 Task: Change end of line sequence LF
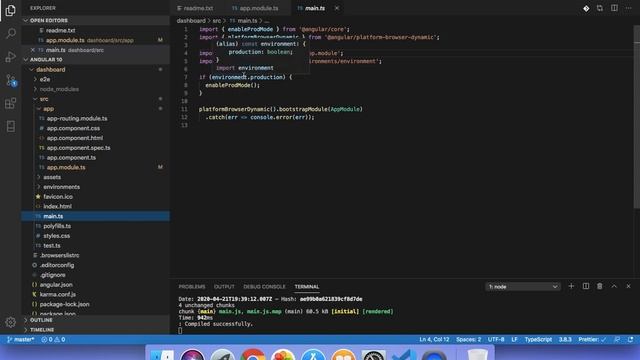tap(514, 340)
